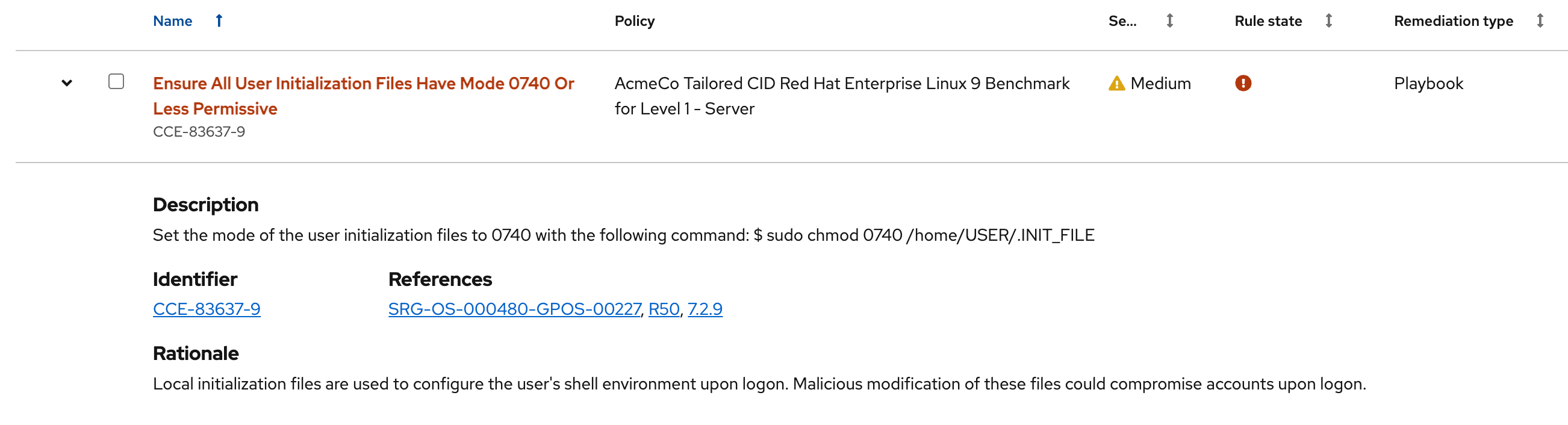
Task: Sort by the Name column header
Action: point(172,20)
